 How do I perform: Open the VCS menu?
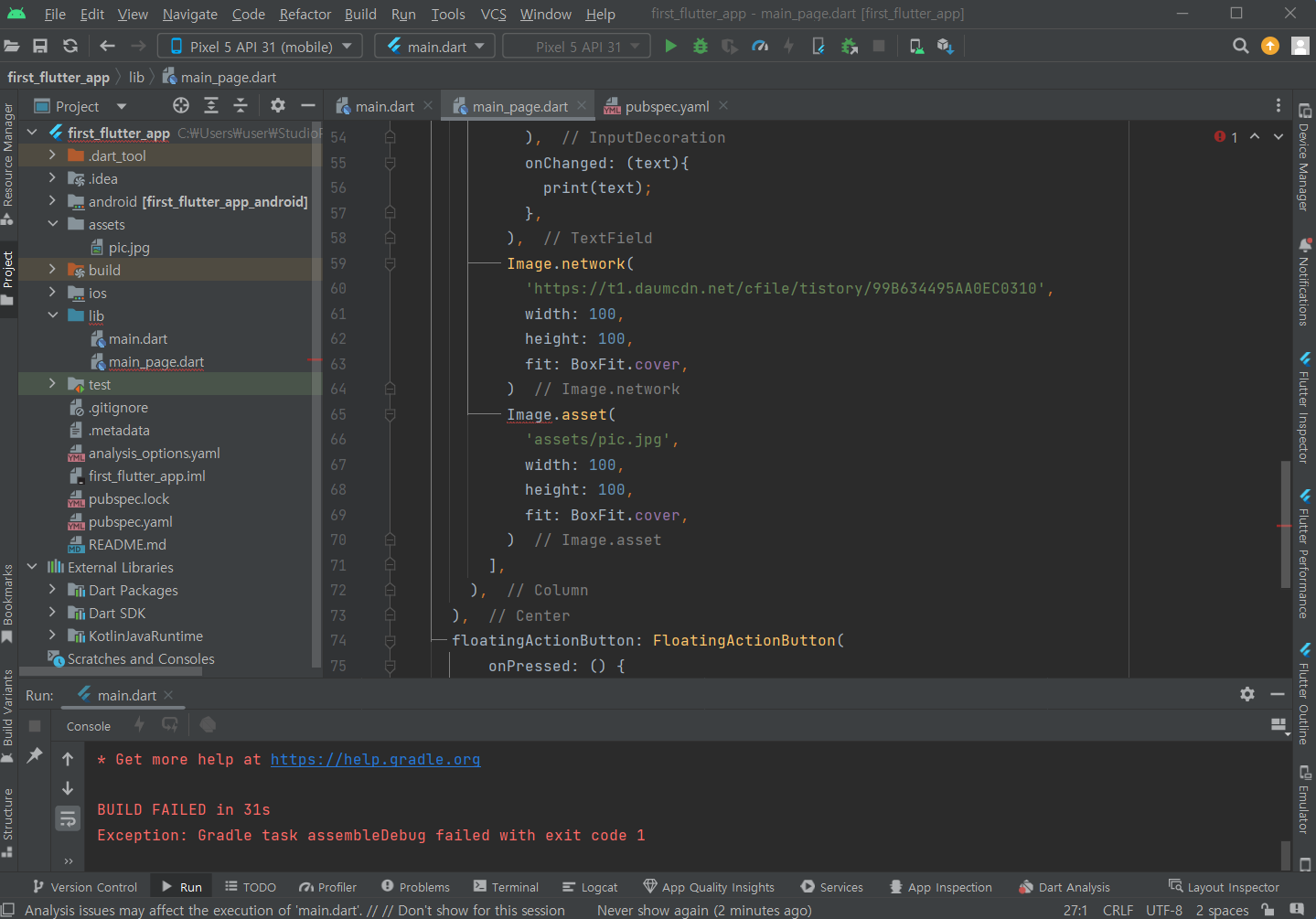pos(493,14)
